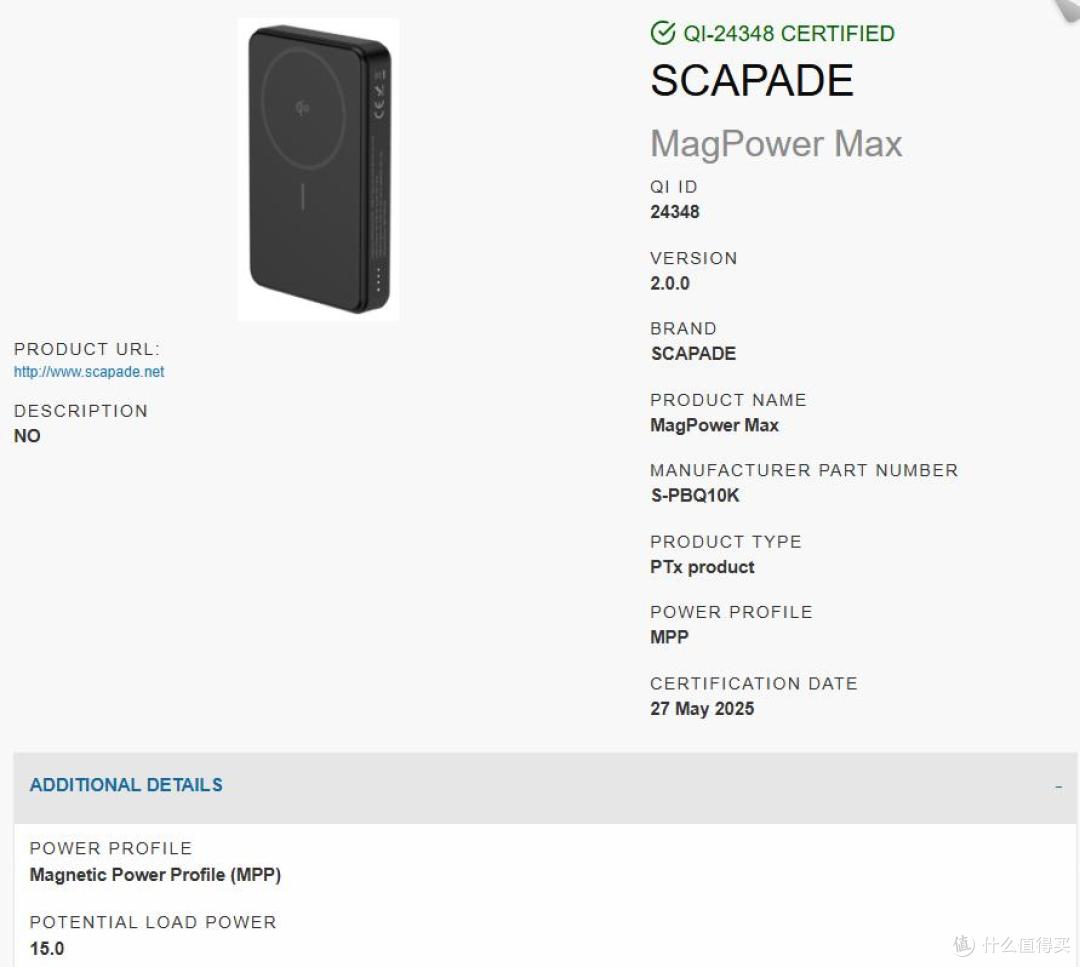Click the bold MagPower Max product name value
The width and height of the screenshot is (1080, 967).
point(714,425)
